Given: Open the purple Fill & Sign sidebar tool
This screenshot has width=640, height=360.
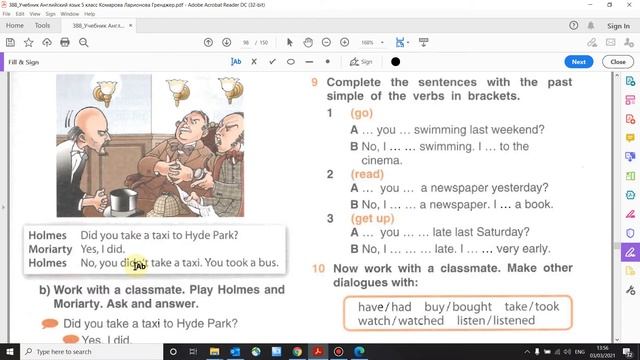Looking at the screenshot, I should coord(630,253).
